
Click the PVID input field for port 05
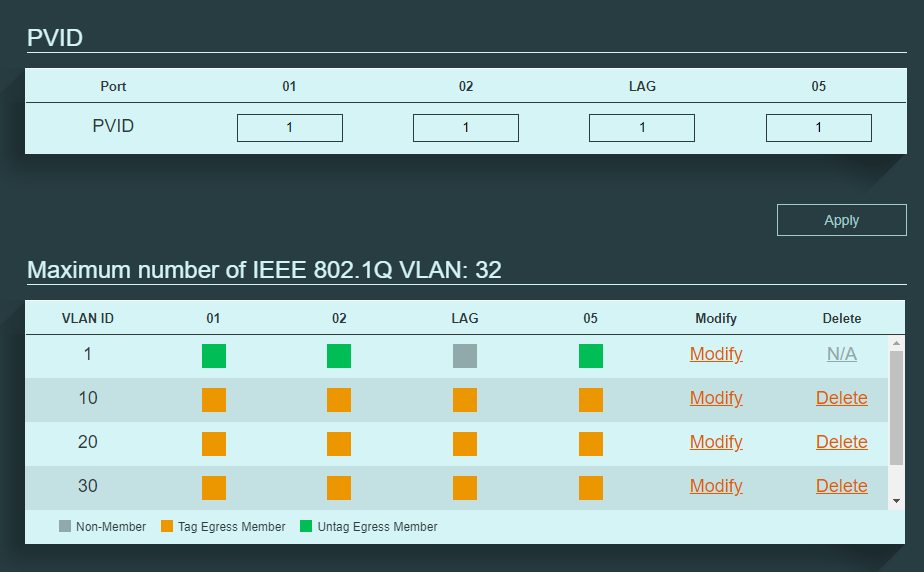click(x=819, y=128)
